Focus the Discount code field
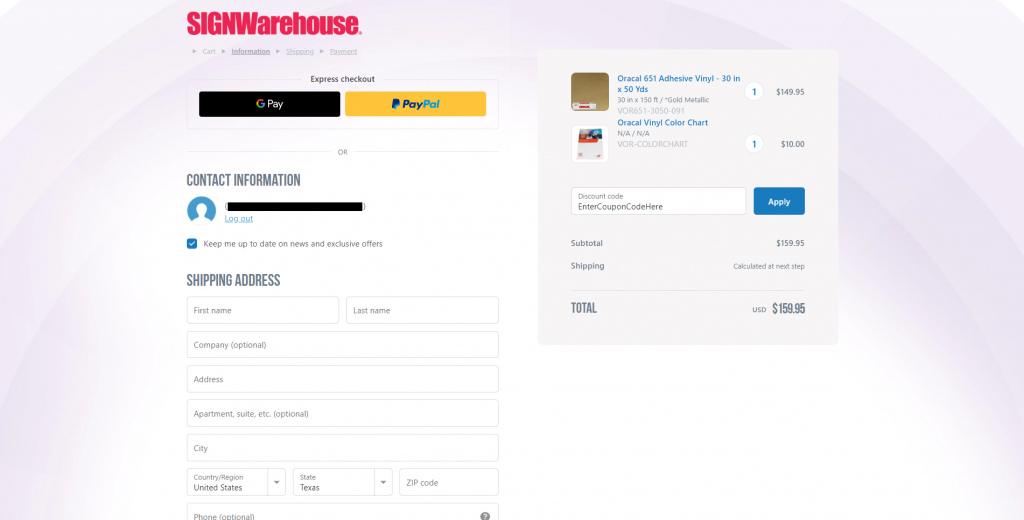This screenshot has height=520, width=1024. [x=658, y=201]
